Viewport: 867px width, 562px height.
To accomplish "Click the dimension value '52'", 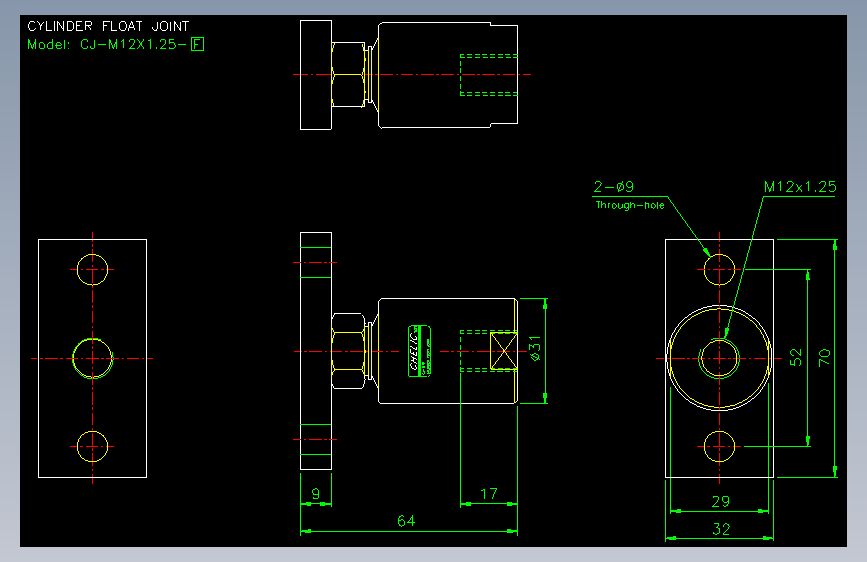I will pyautogui.click(x=796, y=357).
